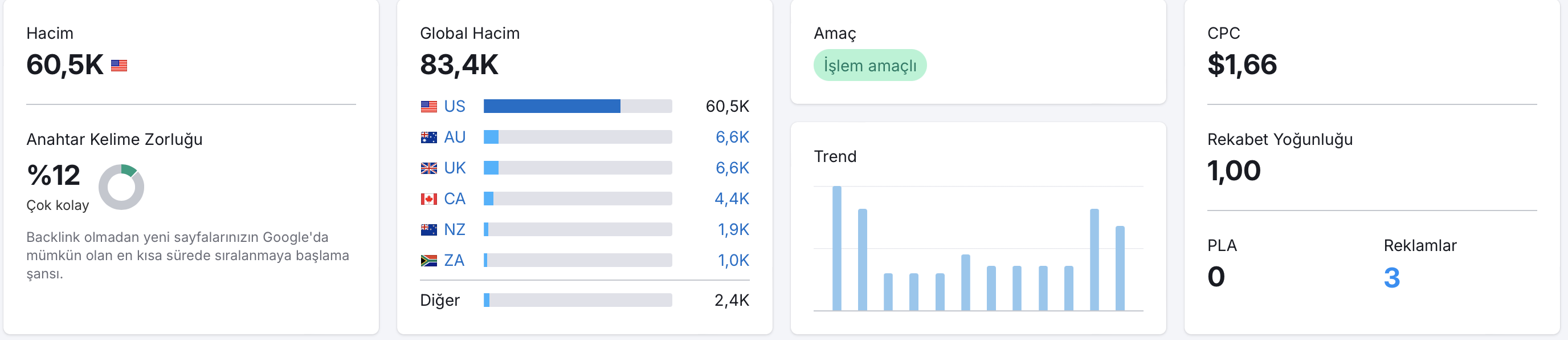Screen dimensions: 1568x340
Task: Click the US volume progress bar
Action: pos(578,107)
